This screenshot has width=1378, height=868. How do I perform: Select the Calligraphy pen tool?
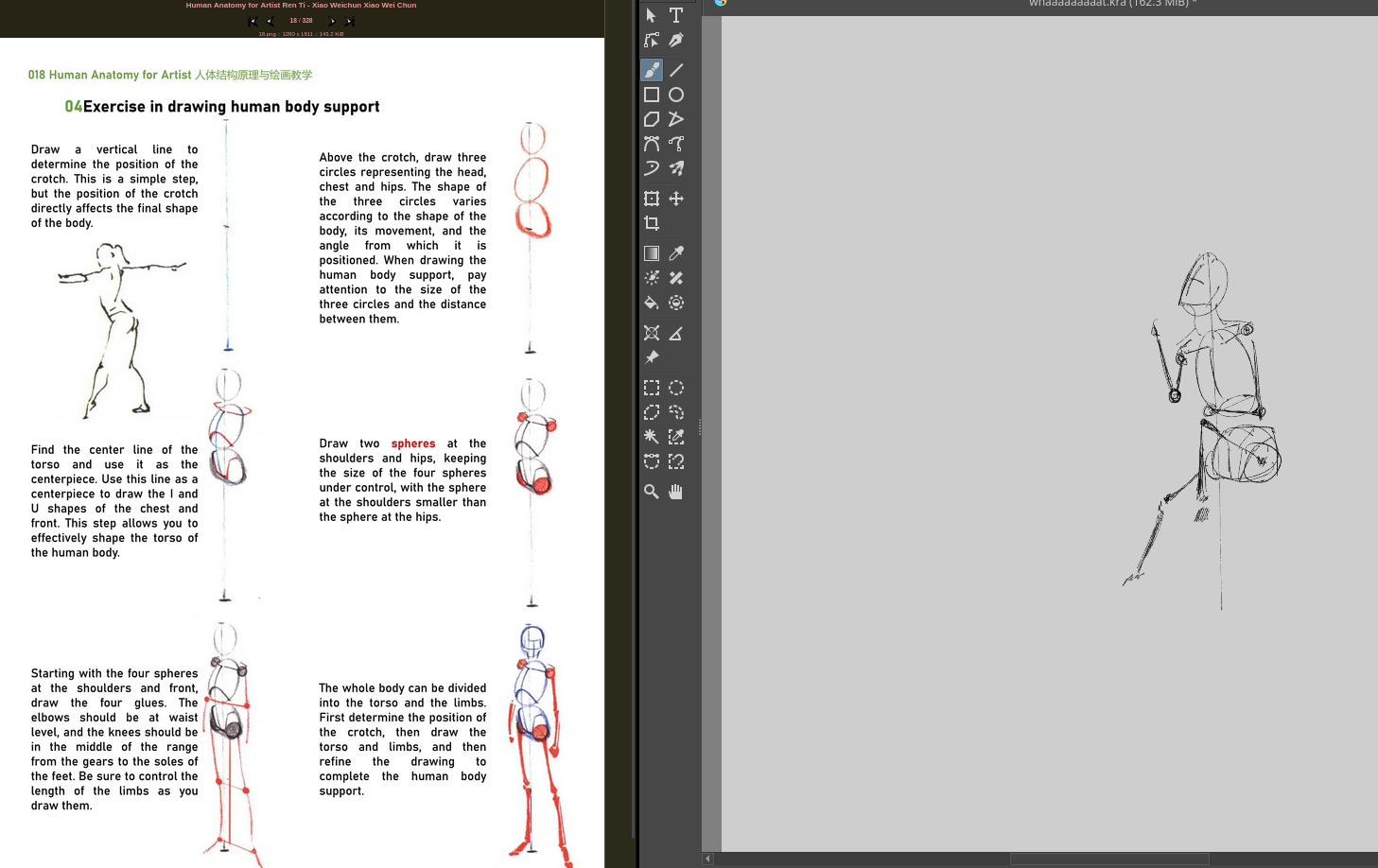click(676, 40)
